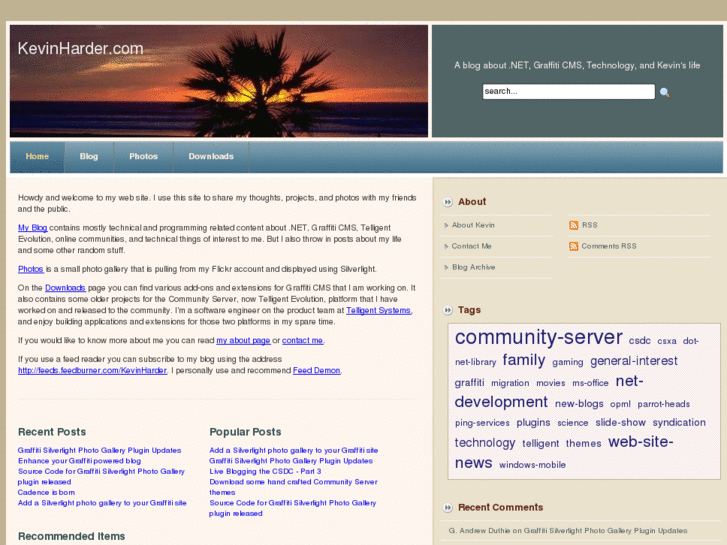Click the KevinHarder.com site title

tap(80, 48)
